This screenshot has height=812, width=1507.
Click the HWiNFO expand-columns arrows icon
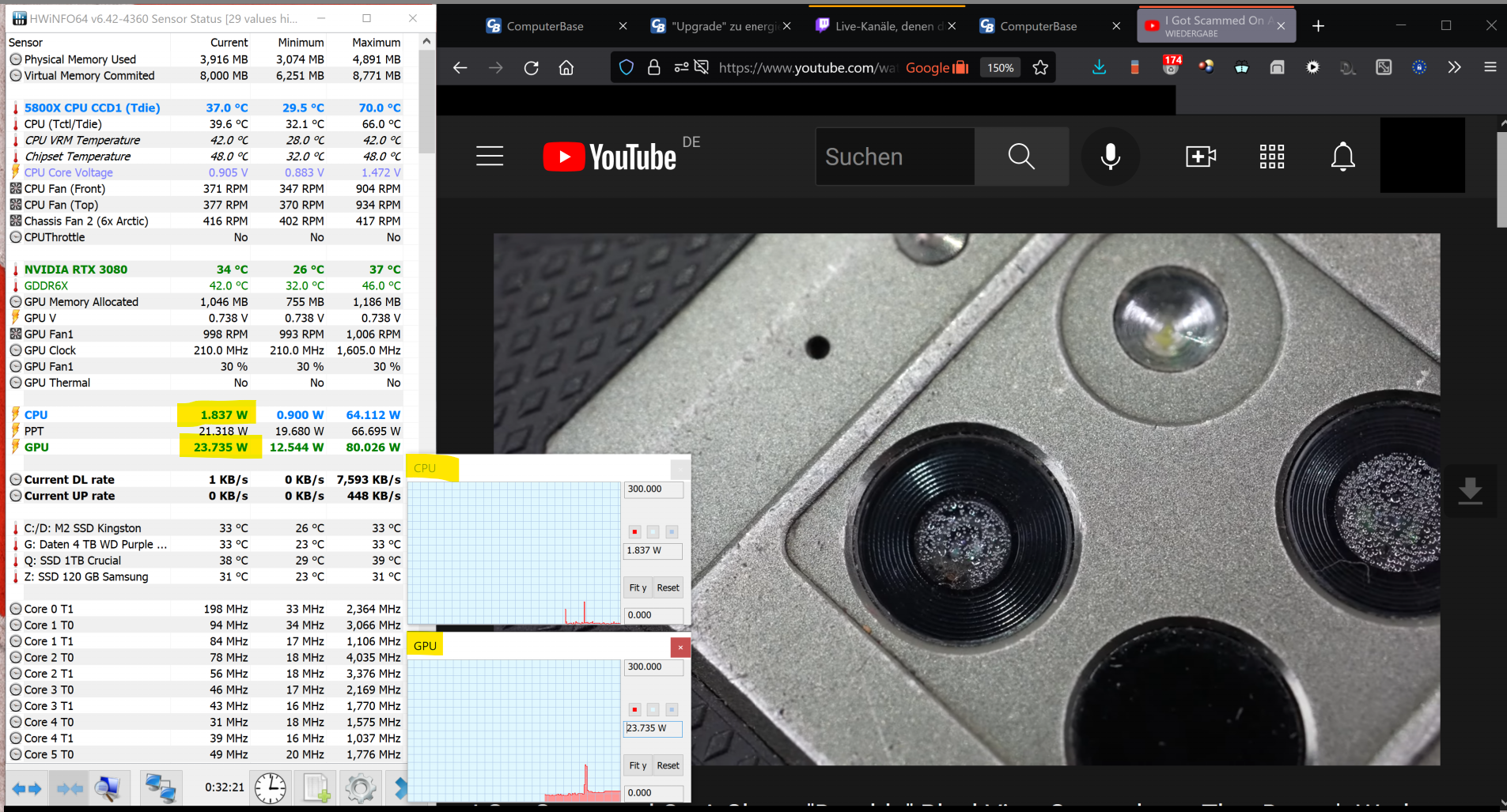(27, 788)
